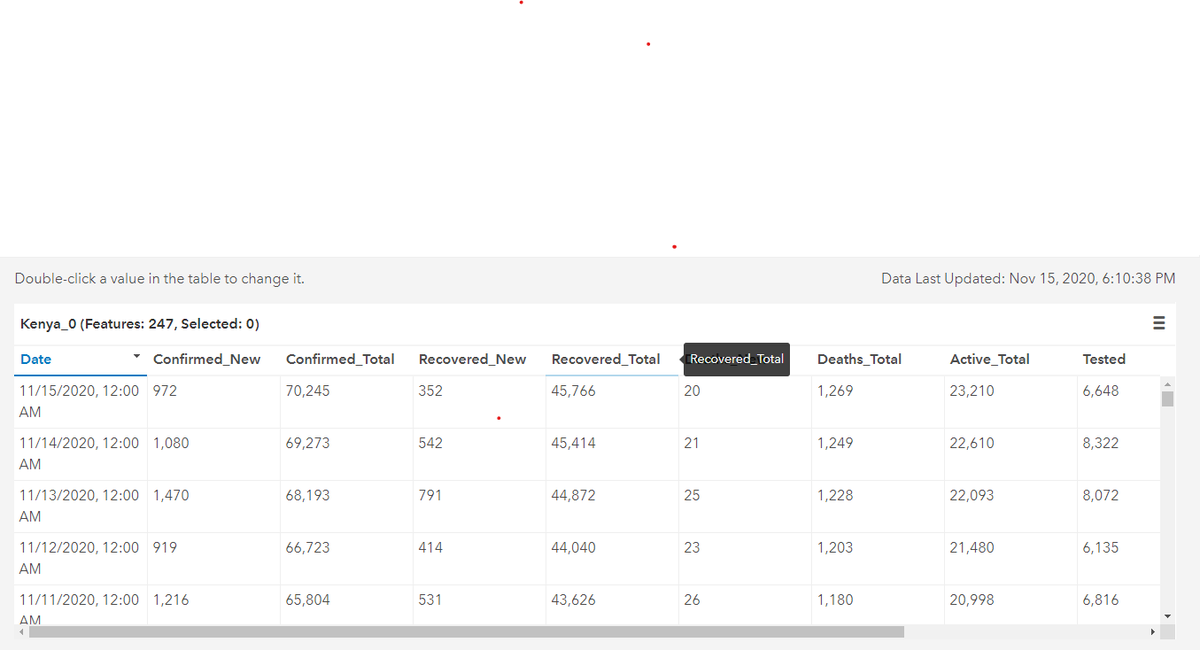Click the Deaths_Total column header

coord(859,359)
